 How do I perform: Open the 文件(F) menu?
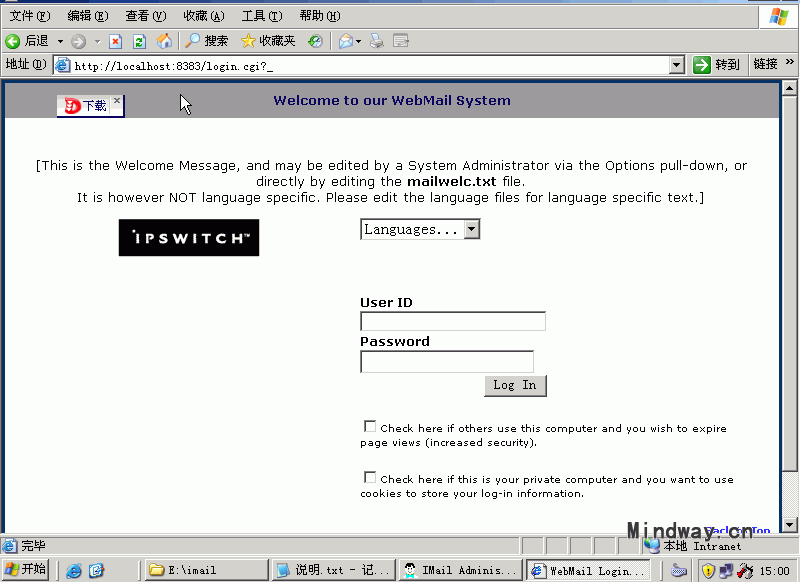point(29,16)
